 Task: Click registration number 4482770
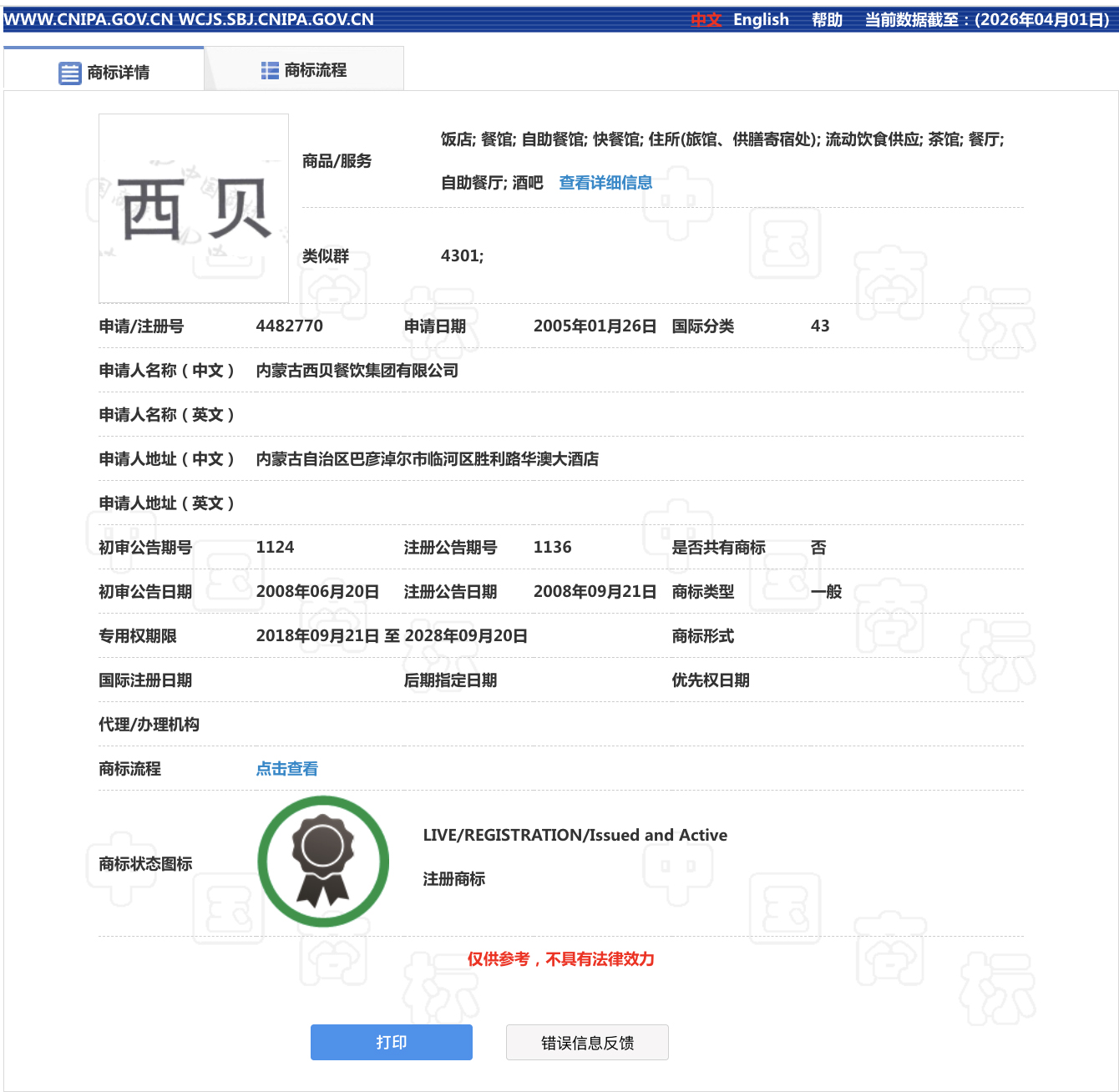289,326
